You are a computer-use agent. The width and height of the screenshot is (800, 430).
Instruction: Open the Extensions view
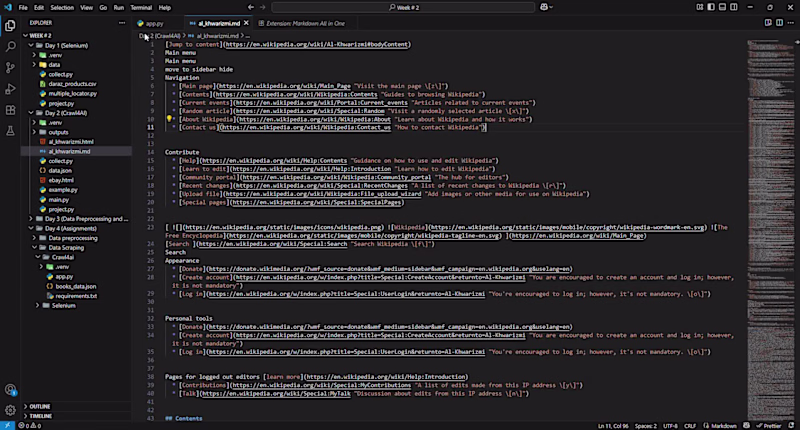click(x=10, y=110)
